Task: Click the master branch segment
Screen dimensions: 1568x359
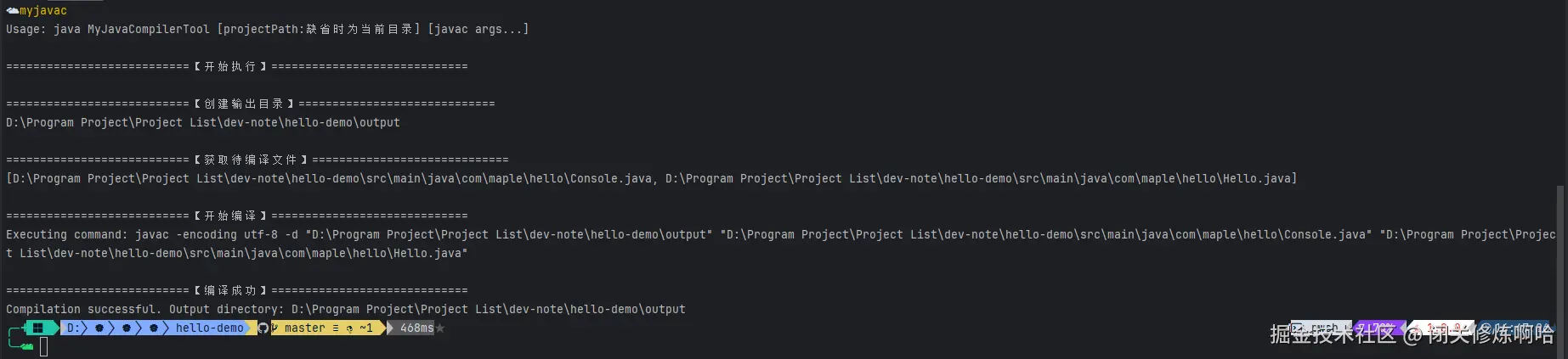Action: pos(304,328)
